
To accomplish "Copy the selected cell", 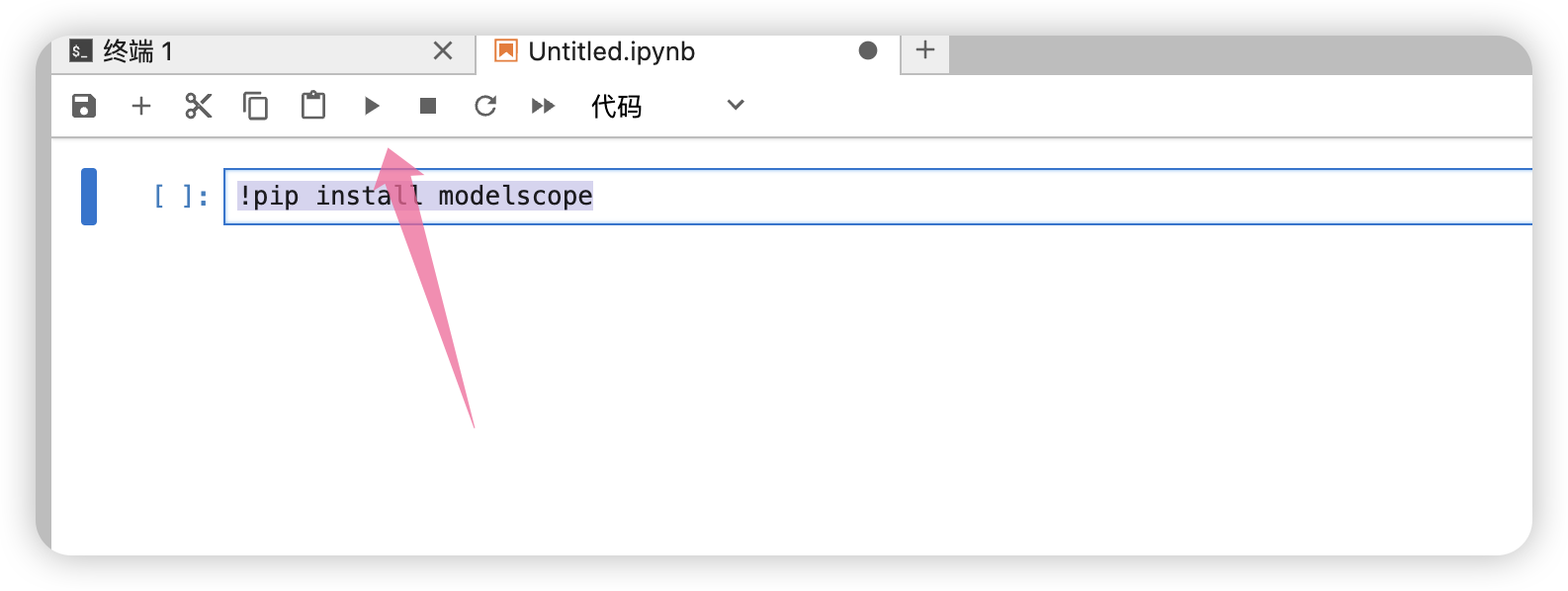I will tap(256, 106).
